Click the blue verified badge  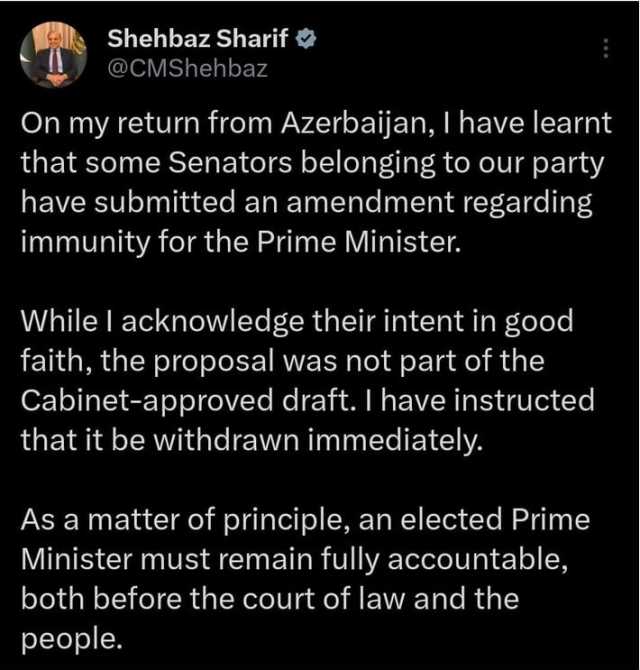[311, 40]
